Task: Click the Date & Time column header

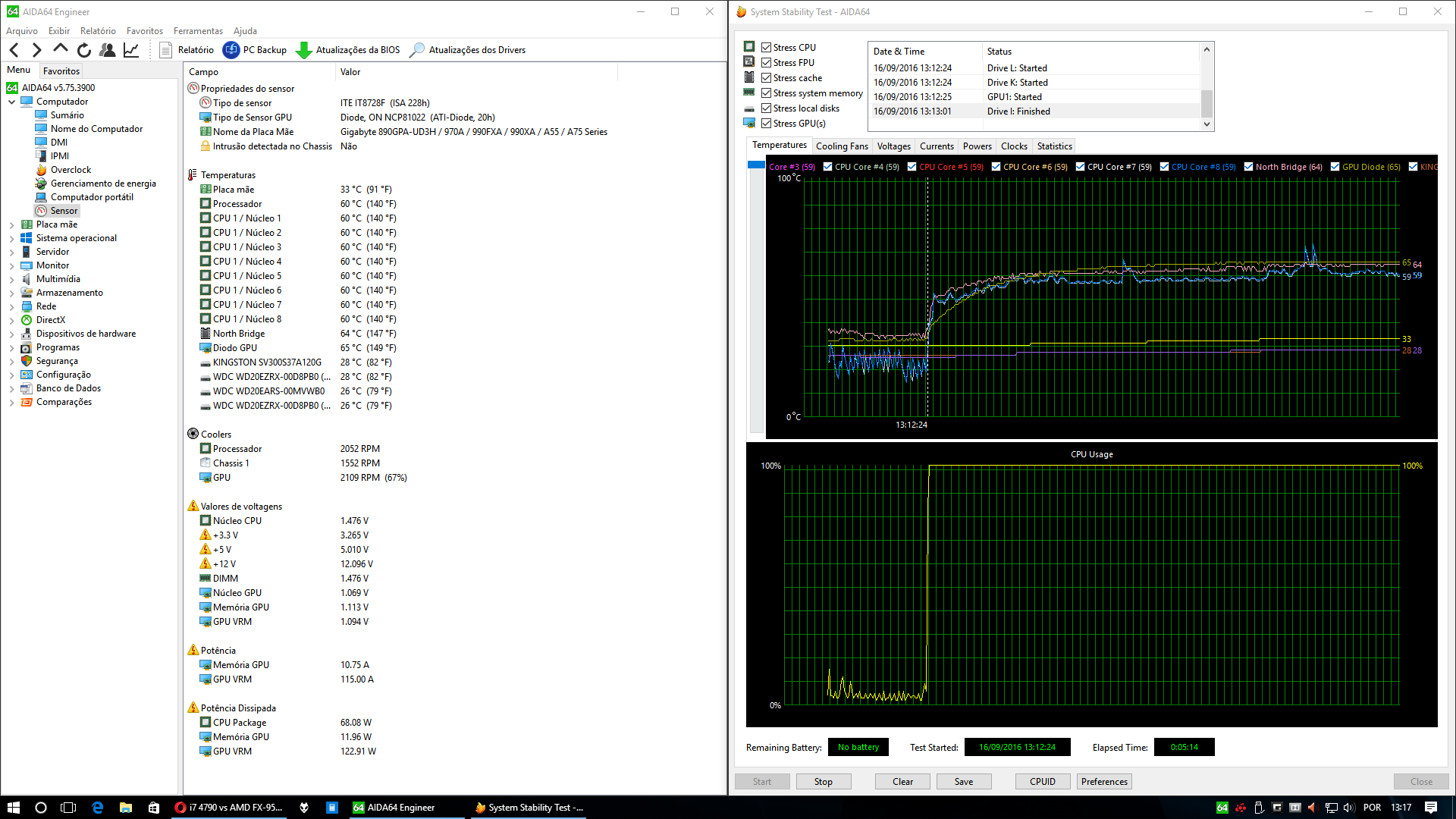Action: click(x=925, y=52)
